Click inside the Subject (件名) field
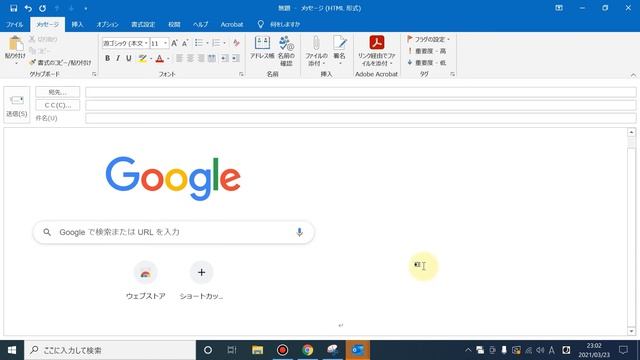The width and height of the screenshot is (640, 360). 360,118
